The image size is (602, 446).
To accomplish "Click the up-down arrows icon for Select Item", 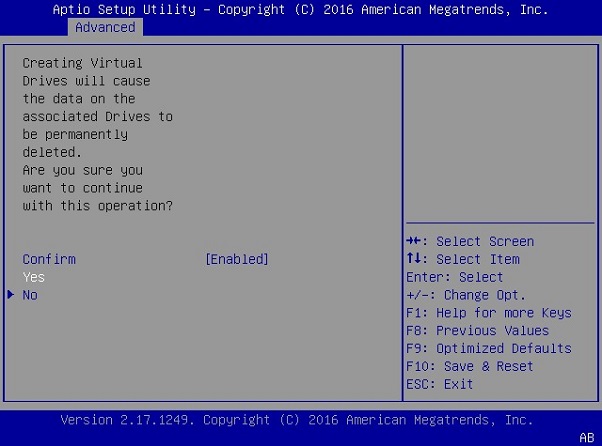I will click(x=414, y=259).
